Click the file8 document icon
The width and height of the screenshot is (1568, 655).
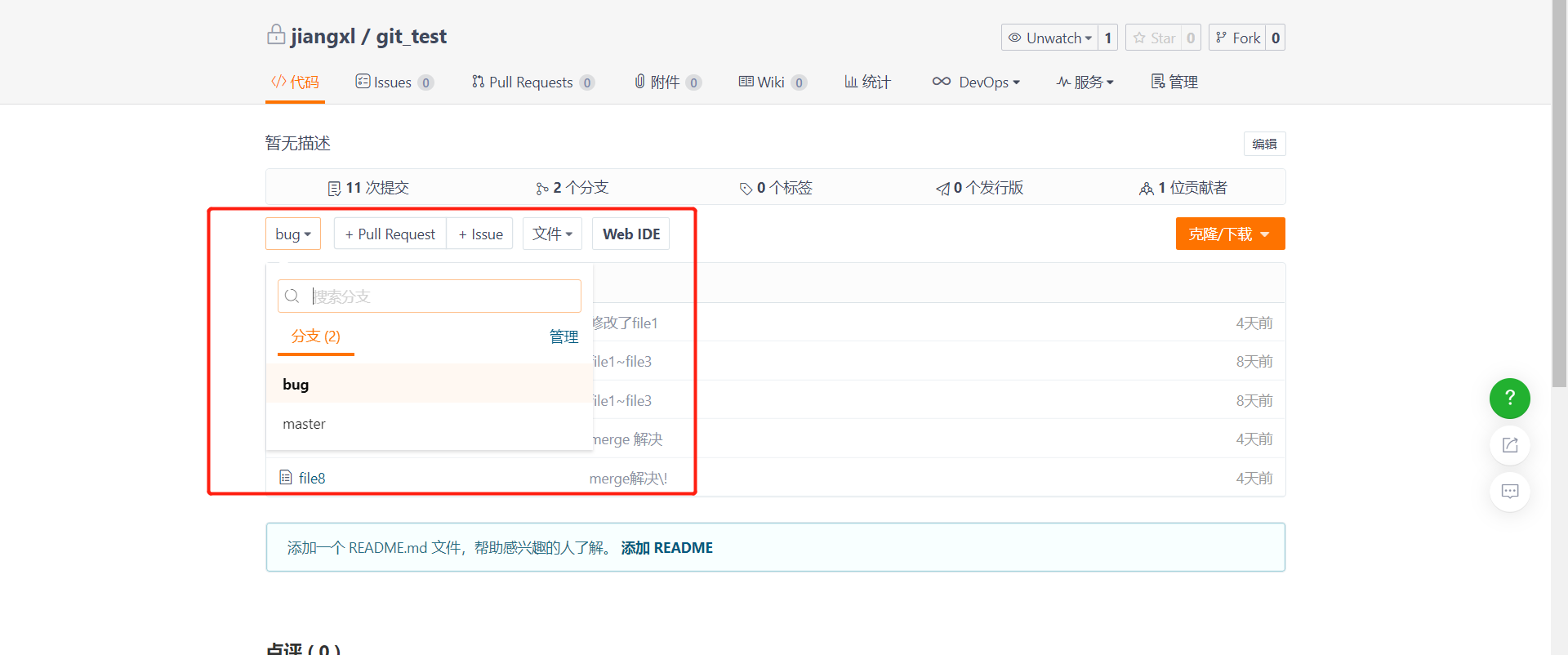tap(286, 477)
